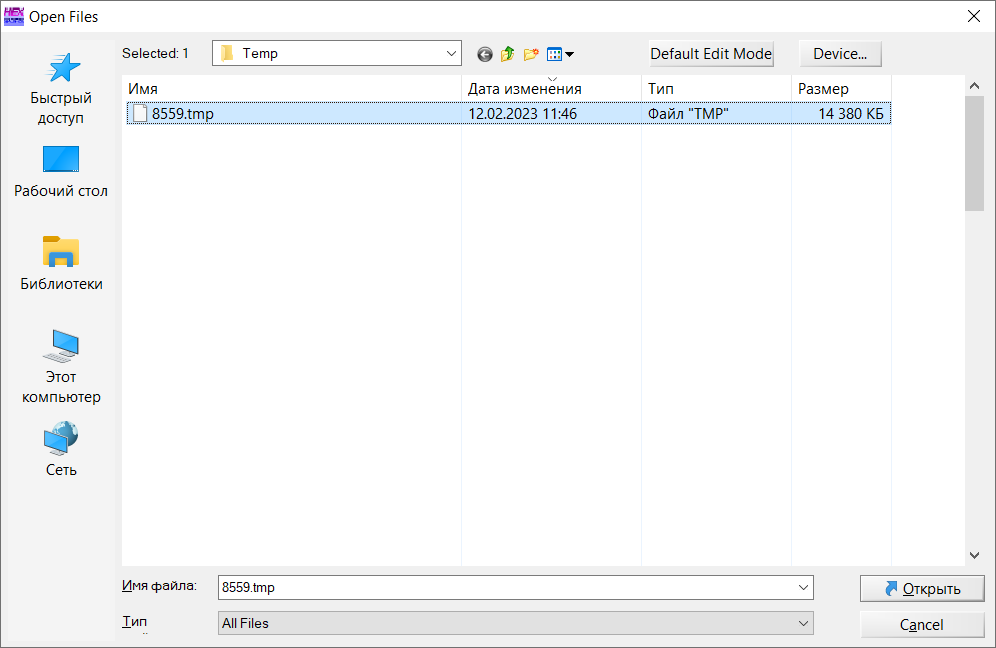Select Этот компьютер in sidebar
The image size is (996, 648).
point(61,366)
